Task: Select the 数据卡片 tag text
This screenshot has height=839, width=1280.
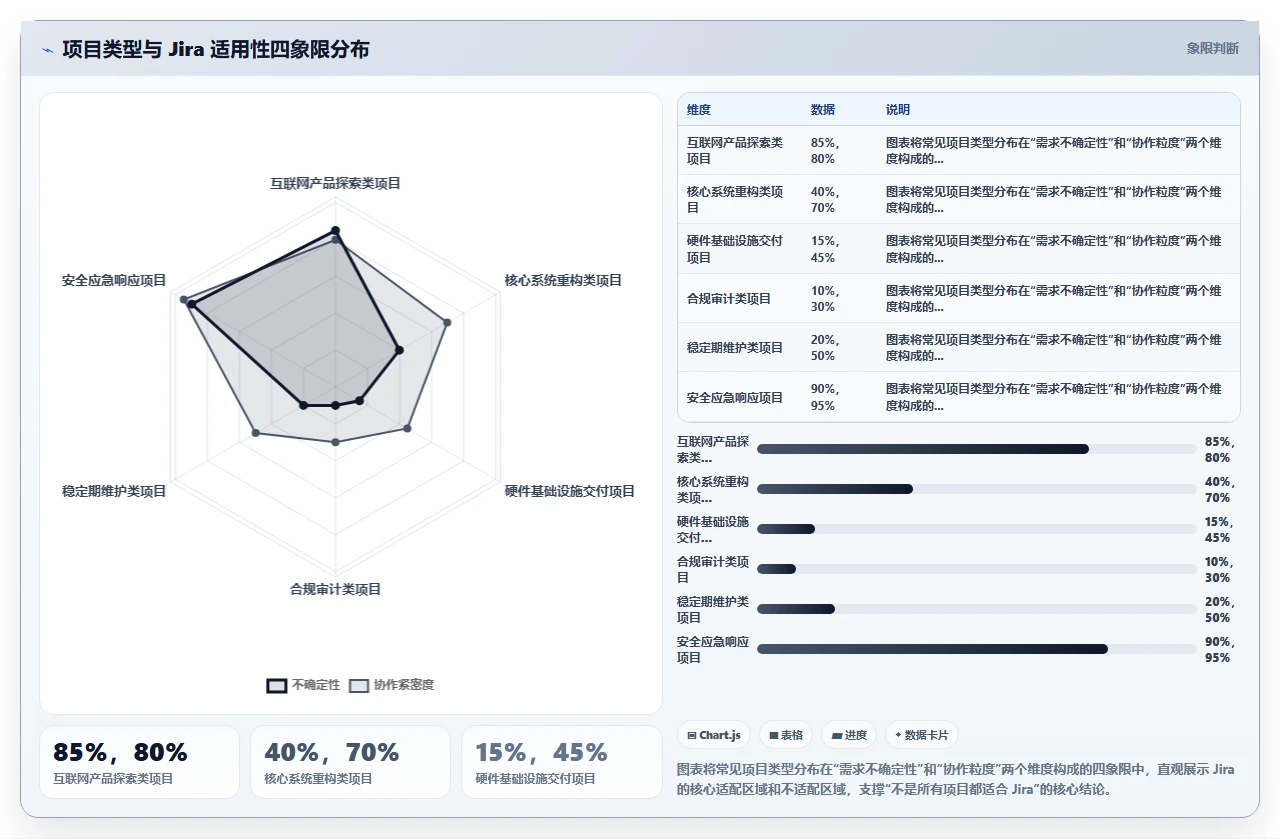Action: point(926,735)
